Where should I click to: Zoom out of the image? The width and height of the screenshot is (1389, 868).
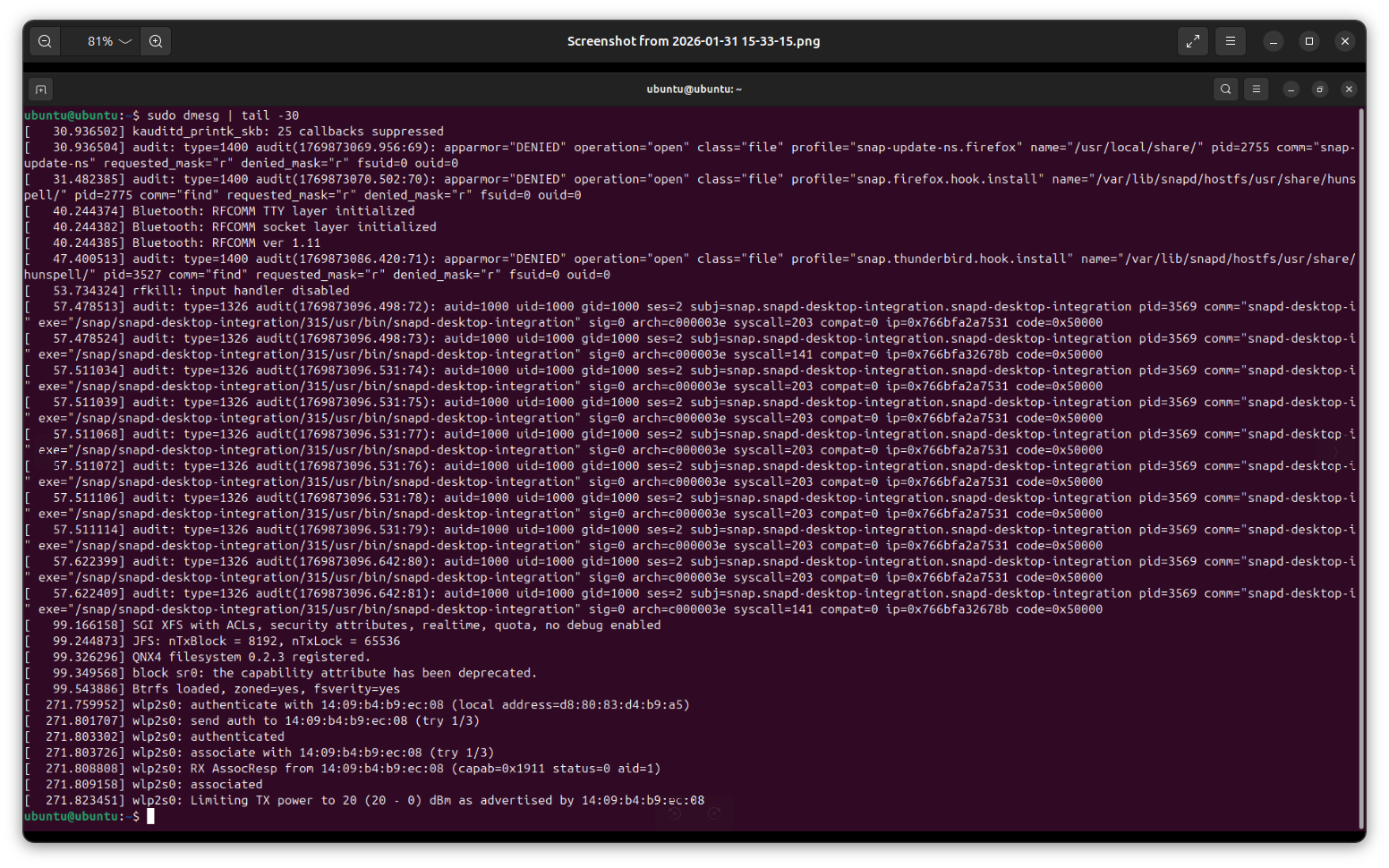(x=45, y=41)
